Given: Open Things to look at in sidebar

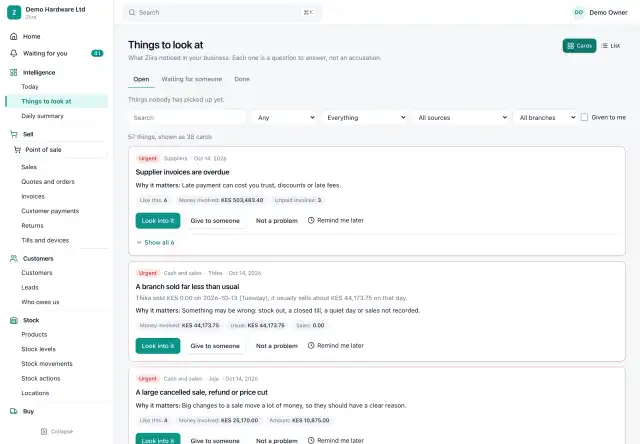Looking at the screenshot, I should click(57, 101).
